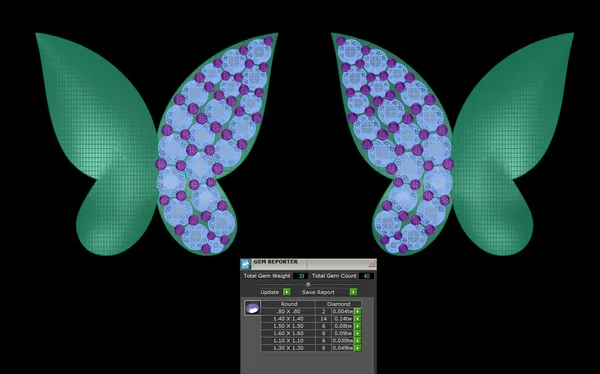This screenshot has height=374, width=600.
Task: Click the Total Gem Weight label
Action: (267, 276)
